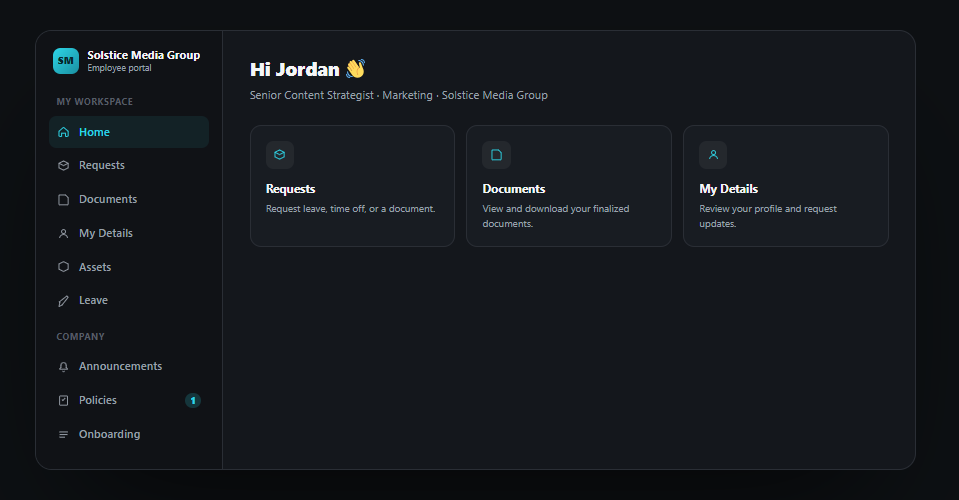This screenshot has width=959, height=500.
Task: Click the Documents file icon in sidebar
Action: tap(64, 200)
